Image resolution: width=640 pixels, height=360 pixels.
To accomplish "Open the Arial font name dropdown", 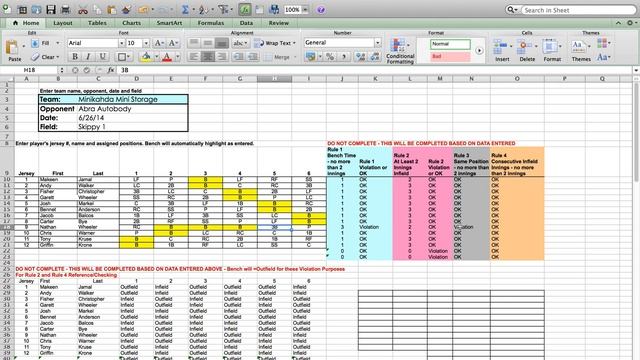I will coord(121,43).
